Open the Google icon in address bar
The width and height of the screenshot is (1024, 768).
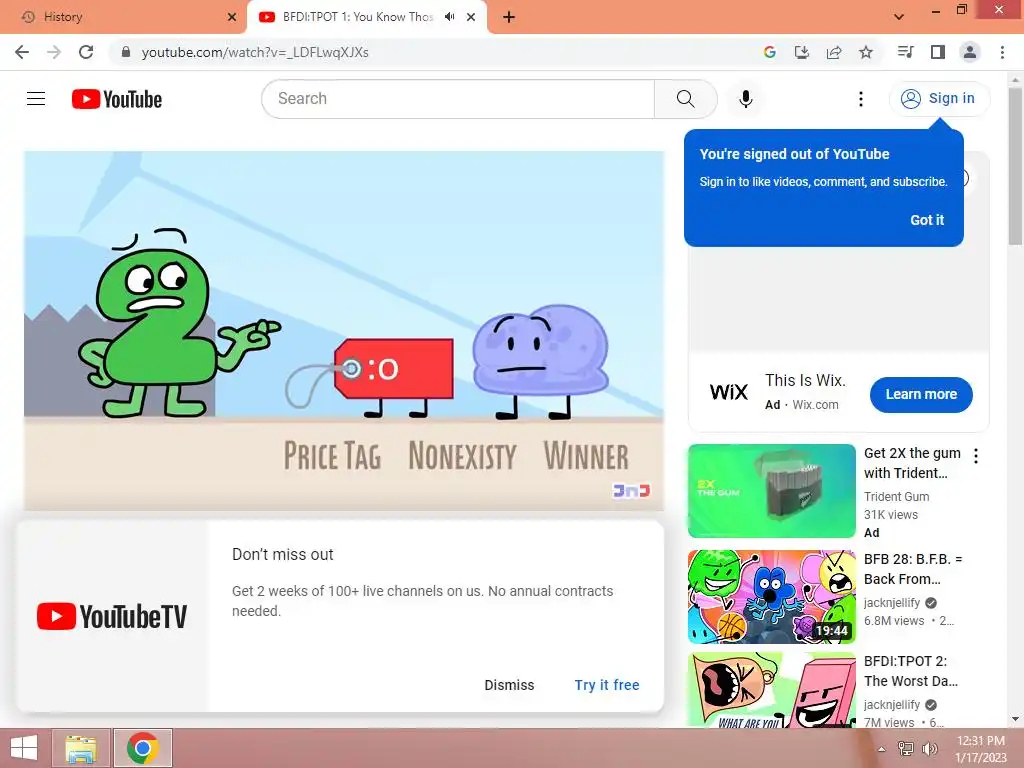click(769, 52)
